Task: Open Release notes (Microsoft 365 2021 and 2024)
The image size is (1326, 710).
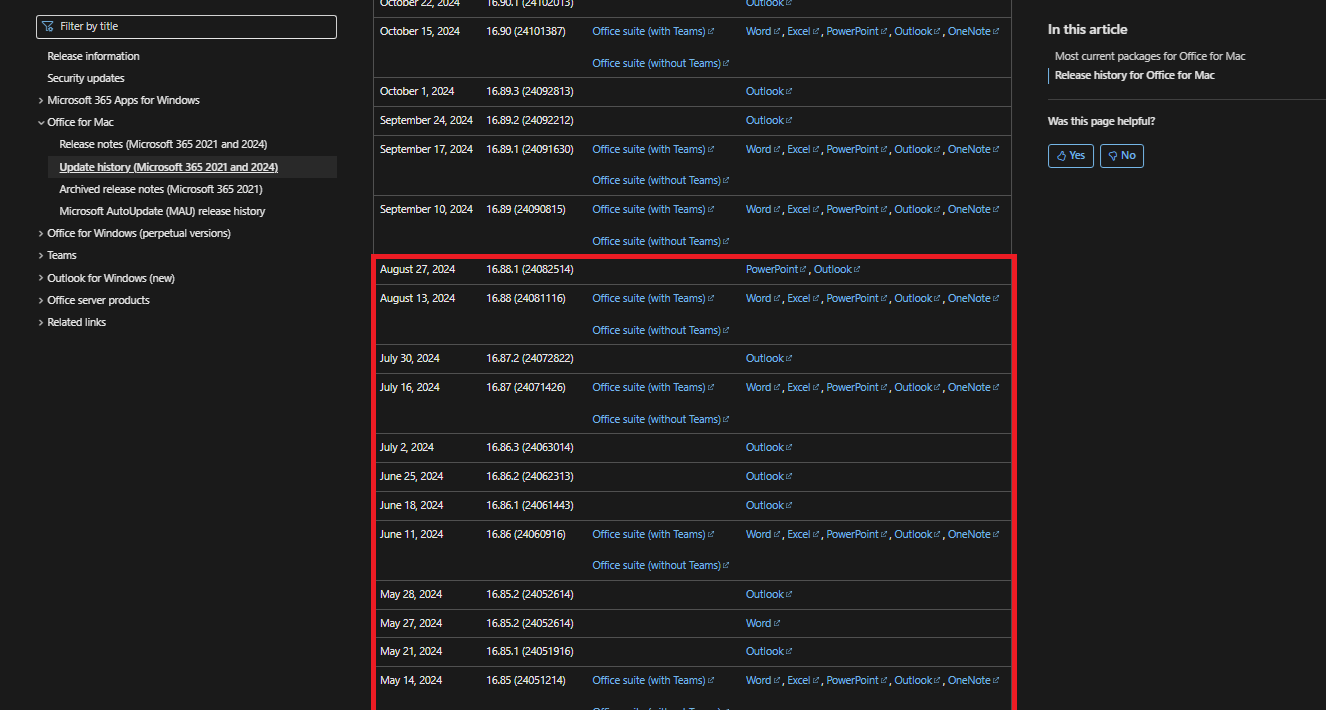Action: [163, 144]
